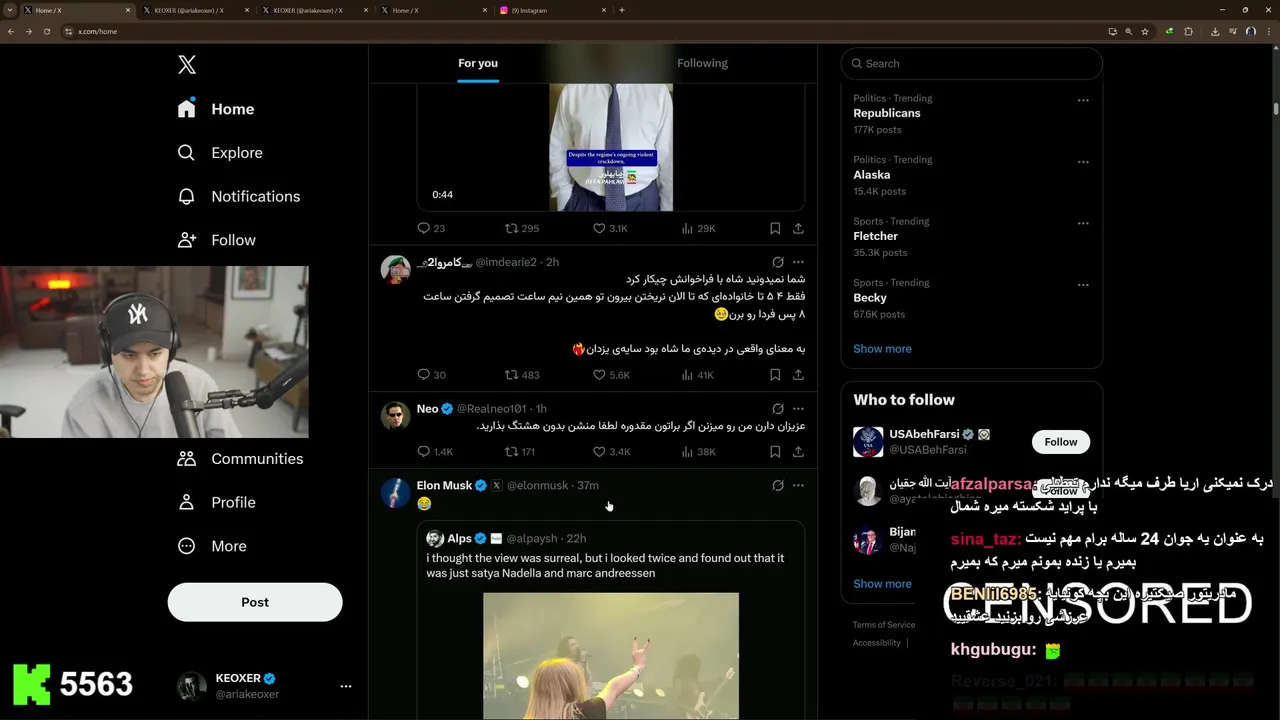This screenshot has height=720, width=1280.
Task: Repost the @imdearie2 post
Action: [521, 375]
